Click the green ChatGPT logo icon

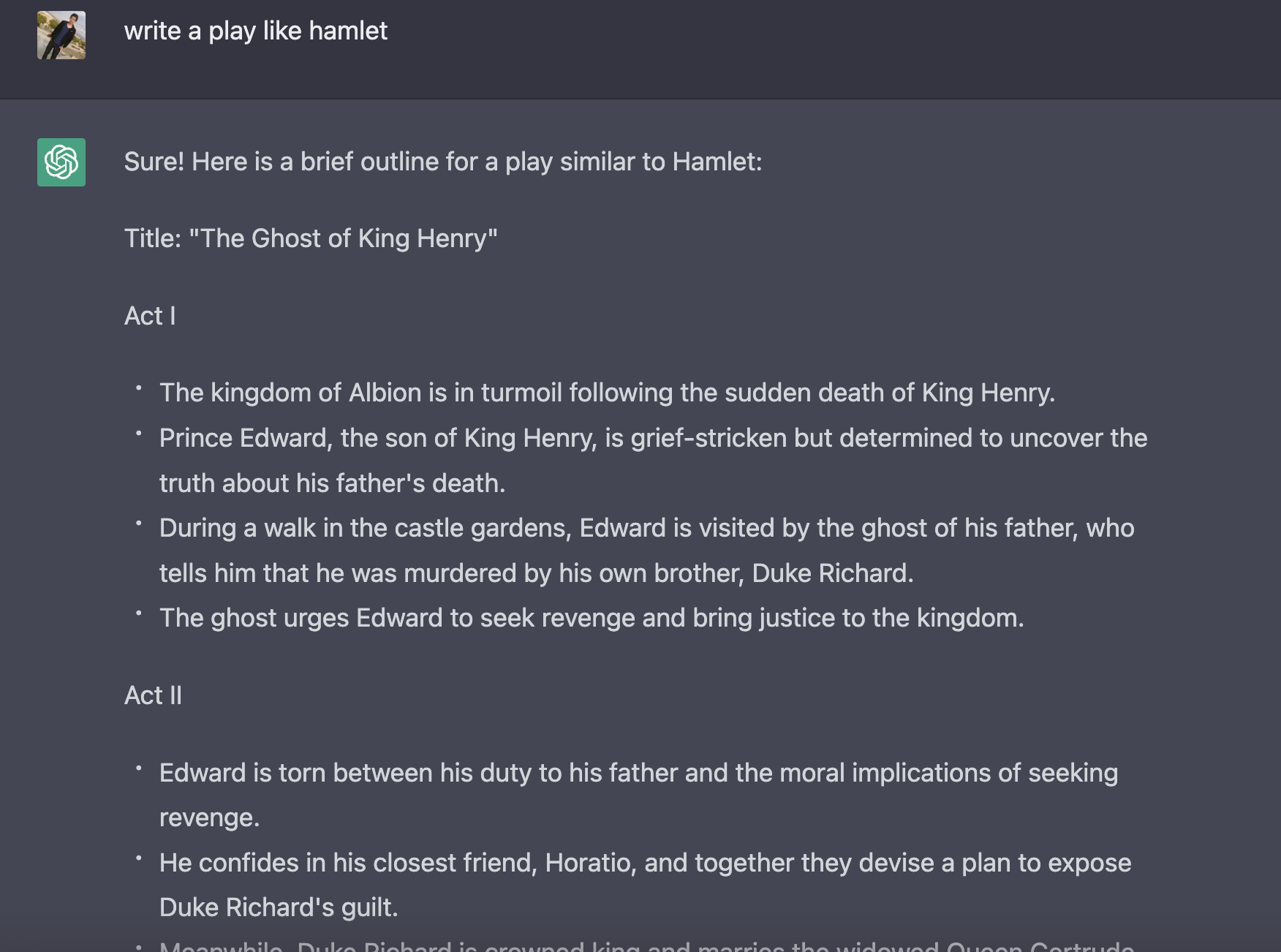(61, 162)
